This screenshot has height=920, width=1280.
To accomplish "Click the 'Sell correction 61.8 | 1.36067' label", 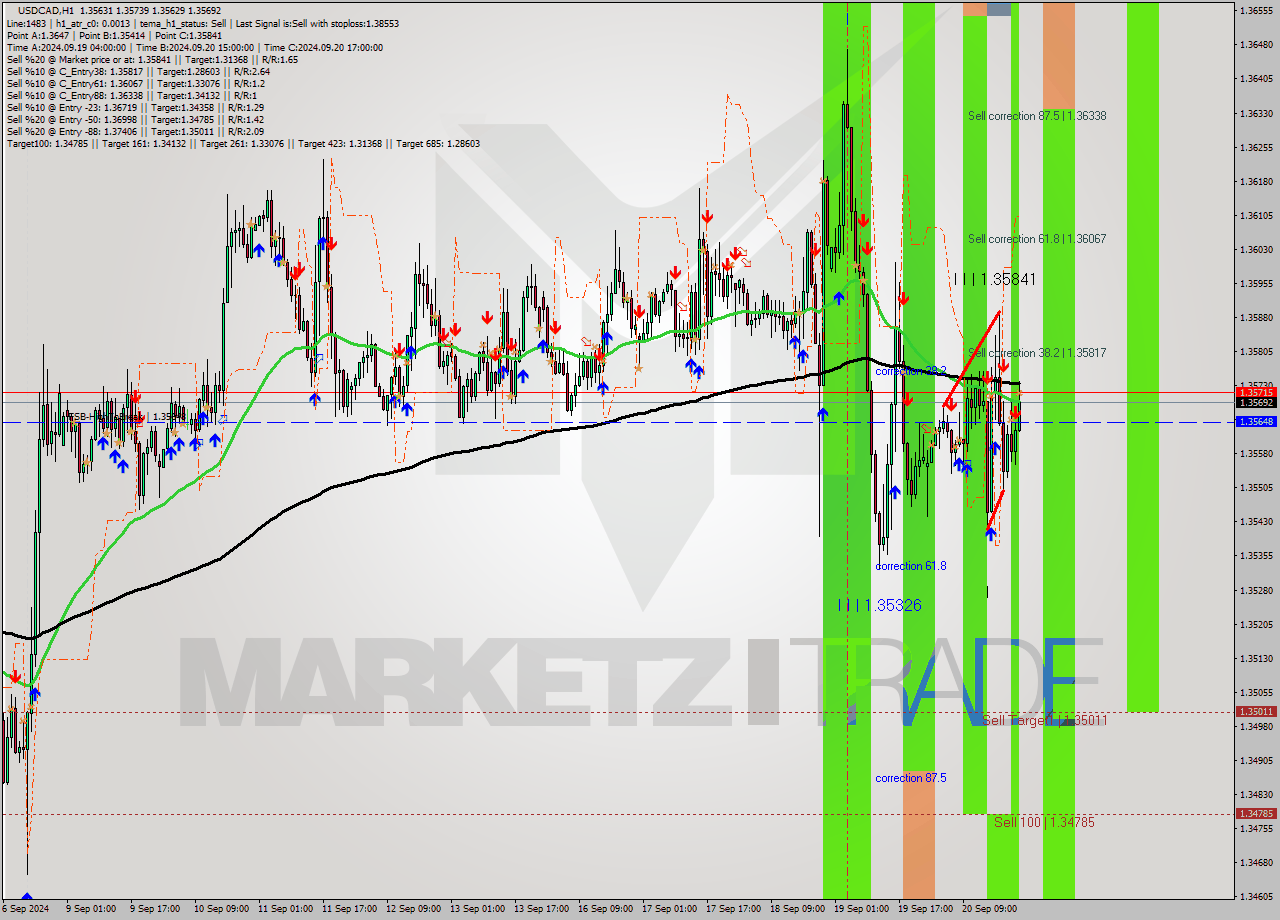I will click(1037, 239).
